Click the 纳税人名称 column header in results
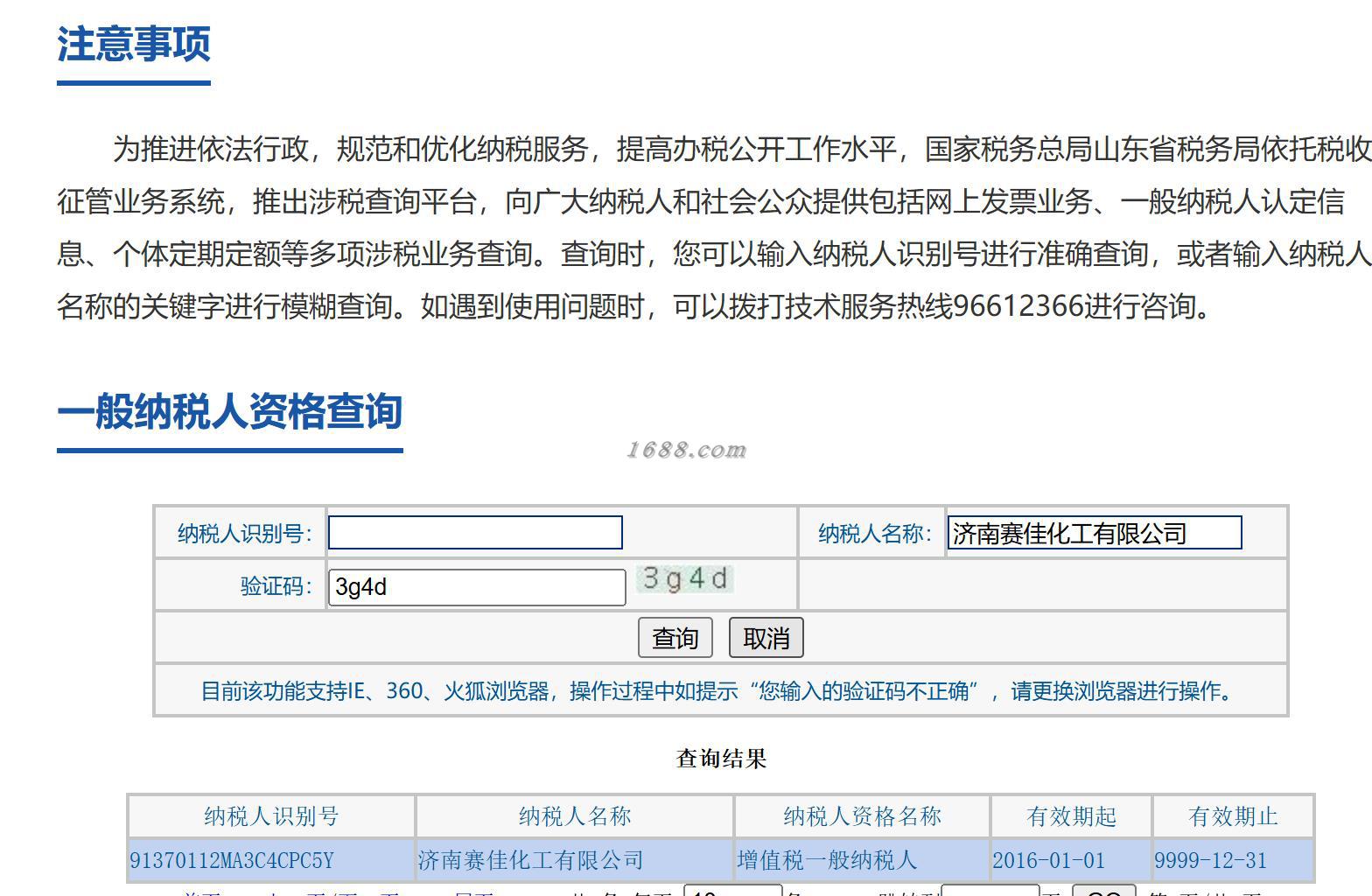This screenshot has width=1372, height=896. [575, 816]
